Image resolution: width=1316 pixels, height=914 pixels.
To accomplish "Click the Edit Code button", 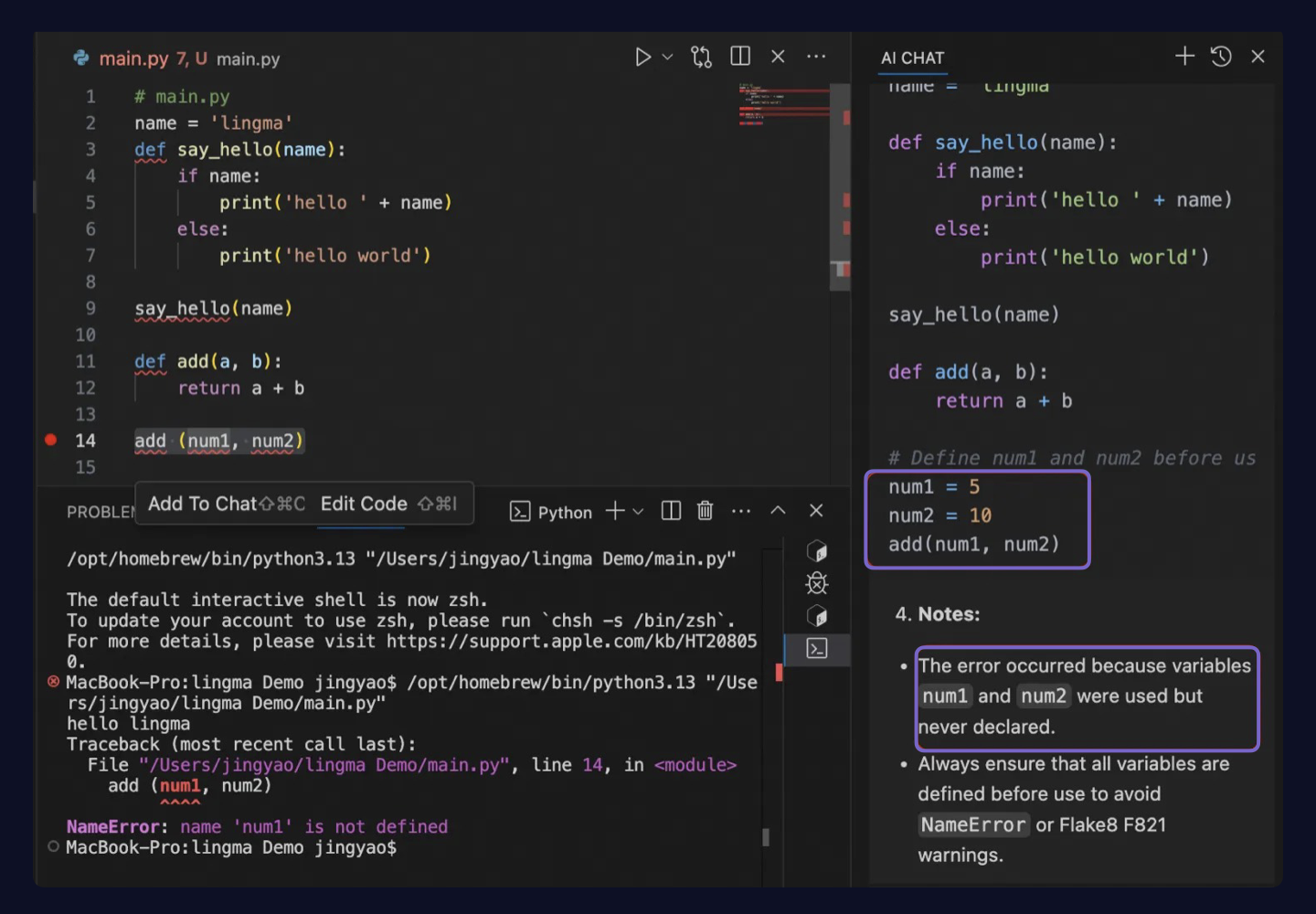I will 364,503.
